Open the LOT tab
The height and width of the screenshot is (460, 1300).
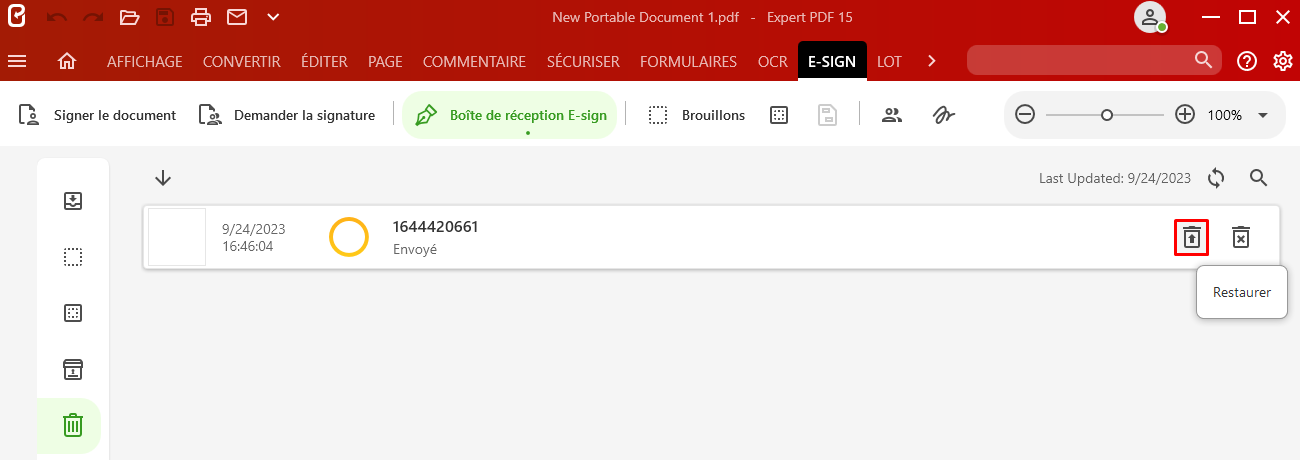(x=889, y=61)
